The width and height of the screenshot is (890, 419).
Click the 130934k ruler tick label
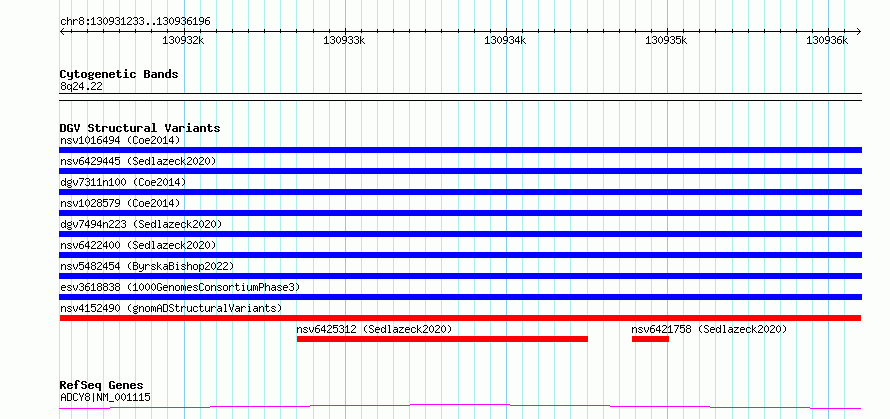(505, 41)
